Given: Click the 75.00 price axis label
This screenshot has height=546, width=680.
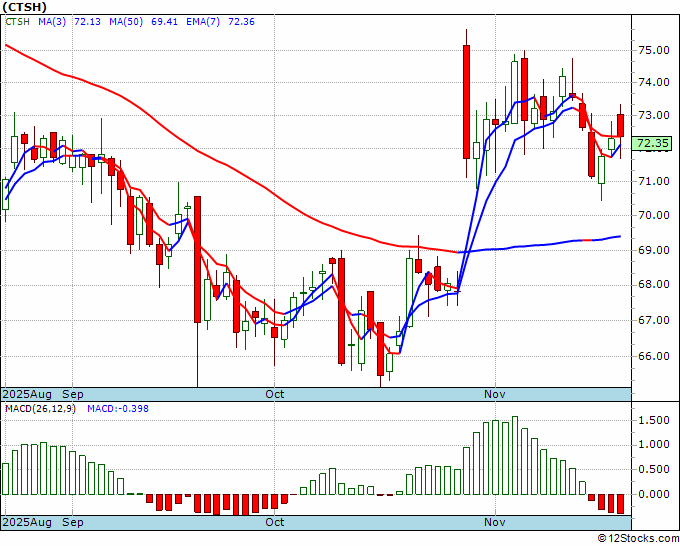Looking at the screenshot, I should pyautogui.click(x=654, y=50).
